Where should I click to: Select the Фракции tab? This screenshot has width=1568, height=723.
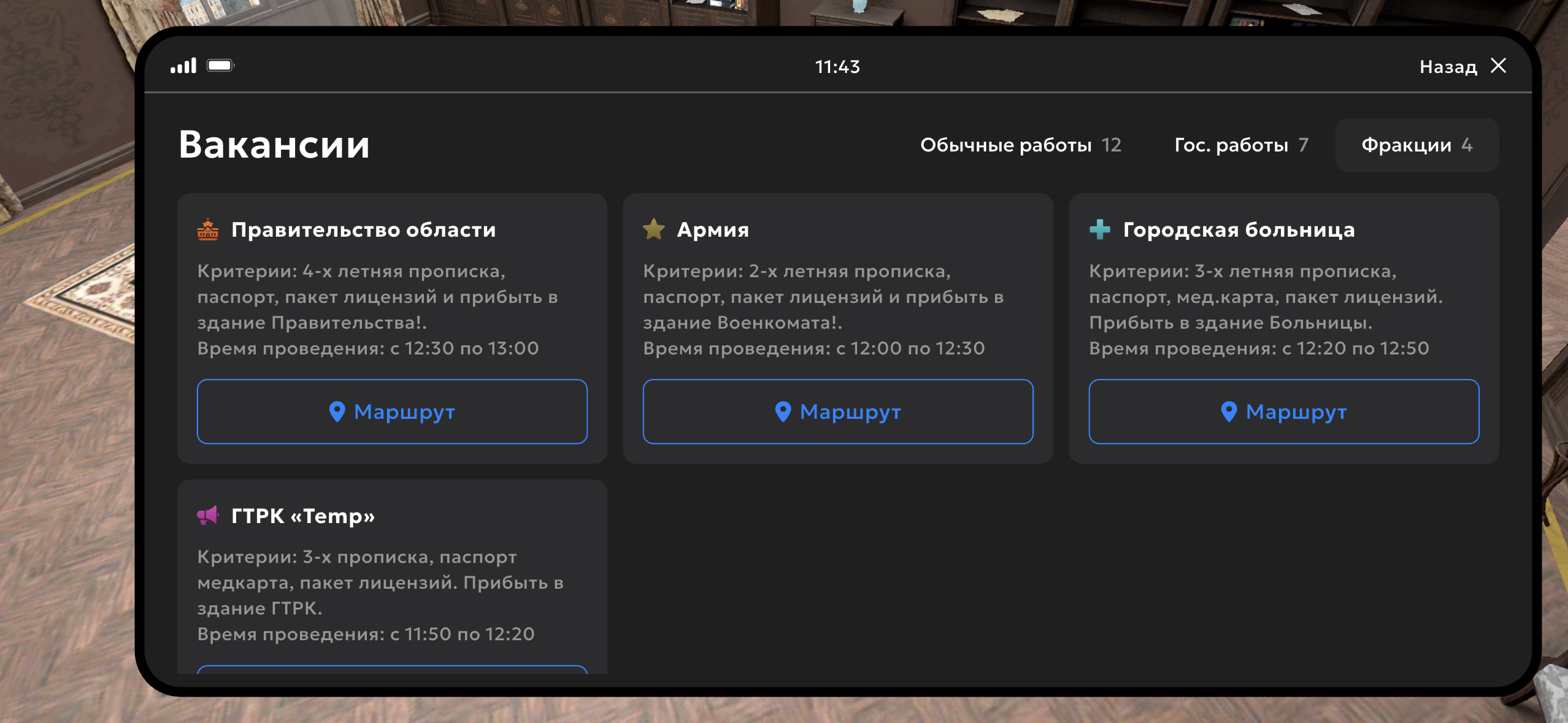(x=1416, y=145)
